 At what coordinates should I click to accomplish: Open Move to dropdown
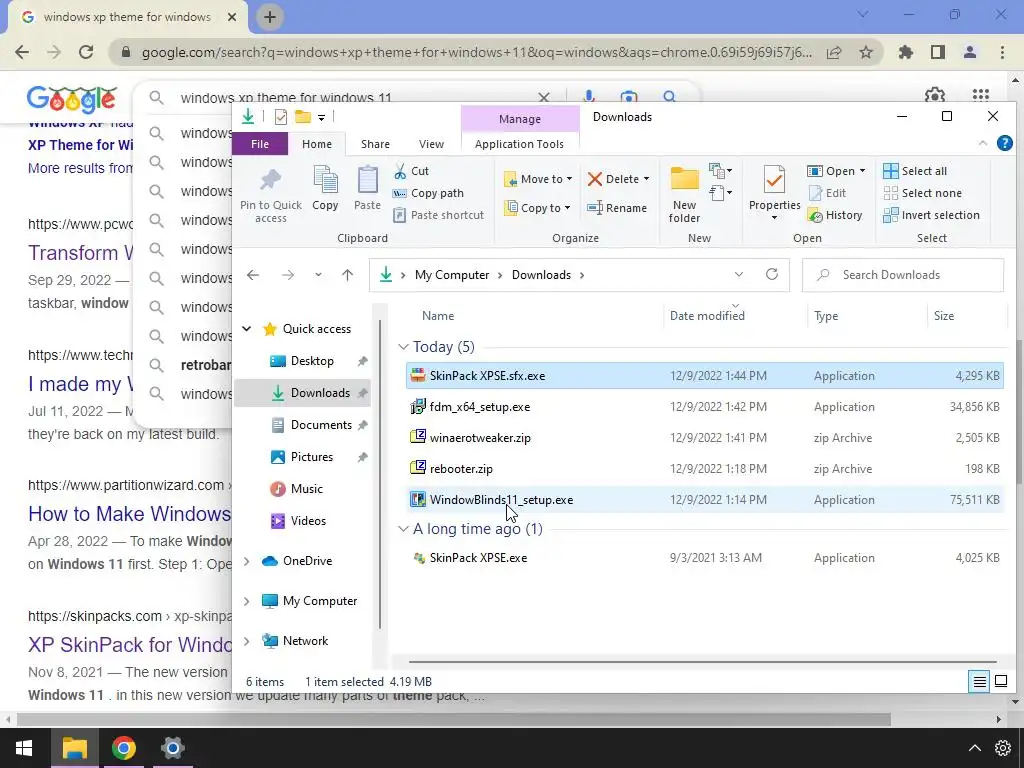537,179
